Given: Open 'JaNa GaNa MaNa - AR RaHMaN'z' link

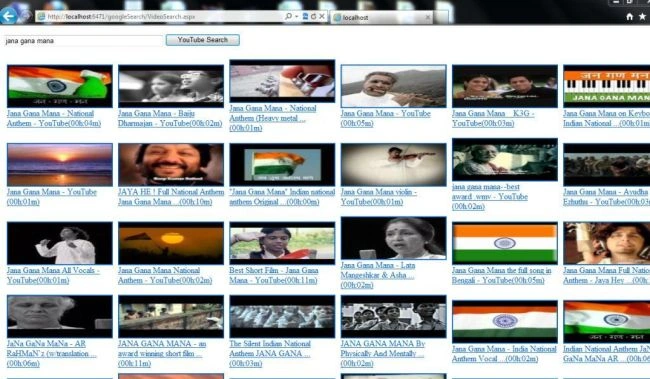Looking at the screenshot, I should [x=51, y=354].
